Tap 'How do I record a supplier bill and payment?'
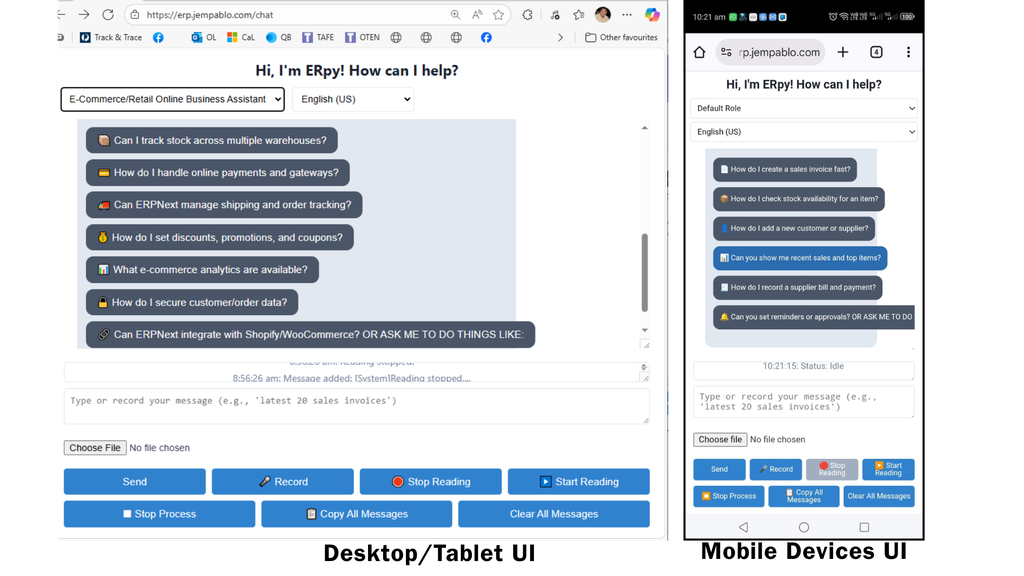Image resolution: width=1024 pixels, height=576 pixels. click(798, 287)
